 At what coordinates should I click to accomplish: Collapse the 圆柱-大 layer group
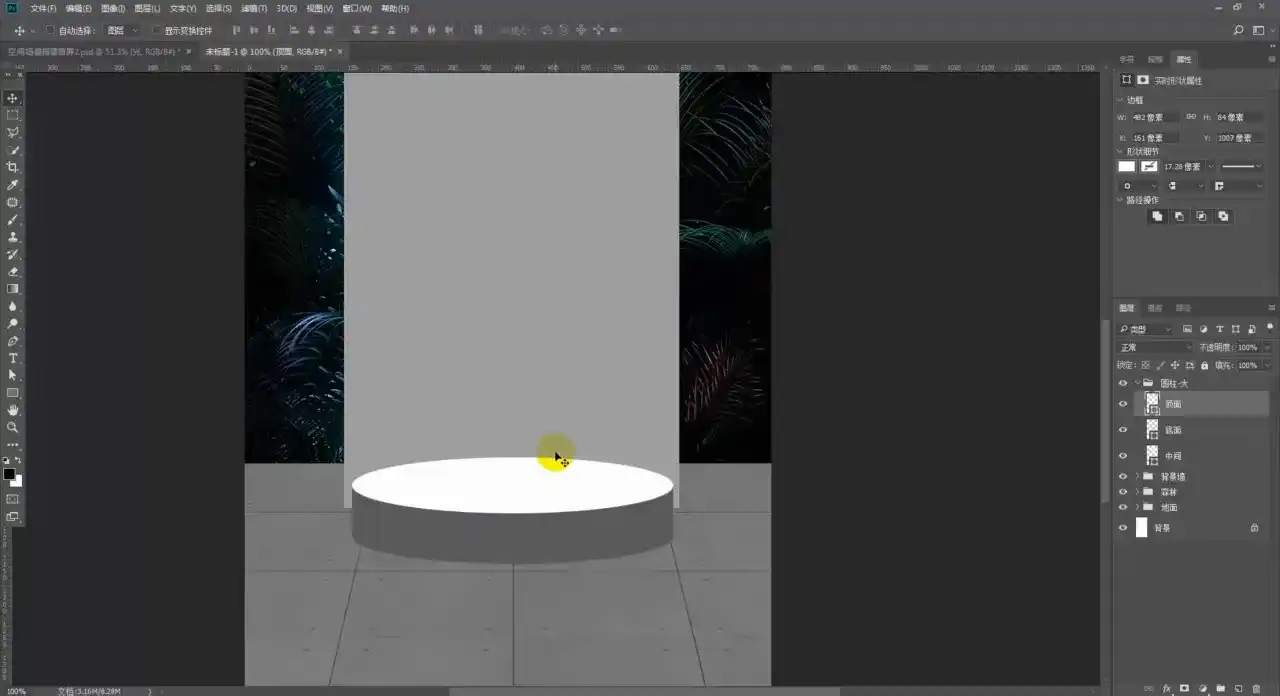pos(1137,383)
